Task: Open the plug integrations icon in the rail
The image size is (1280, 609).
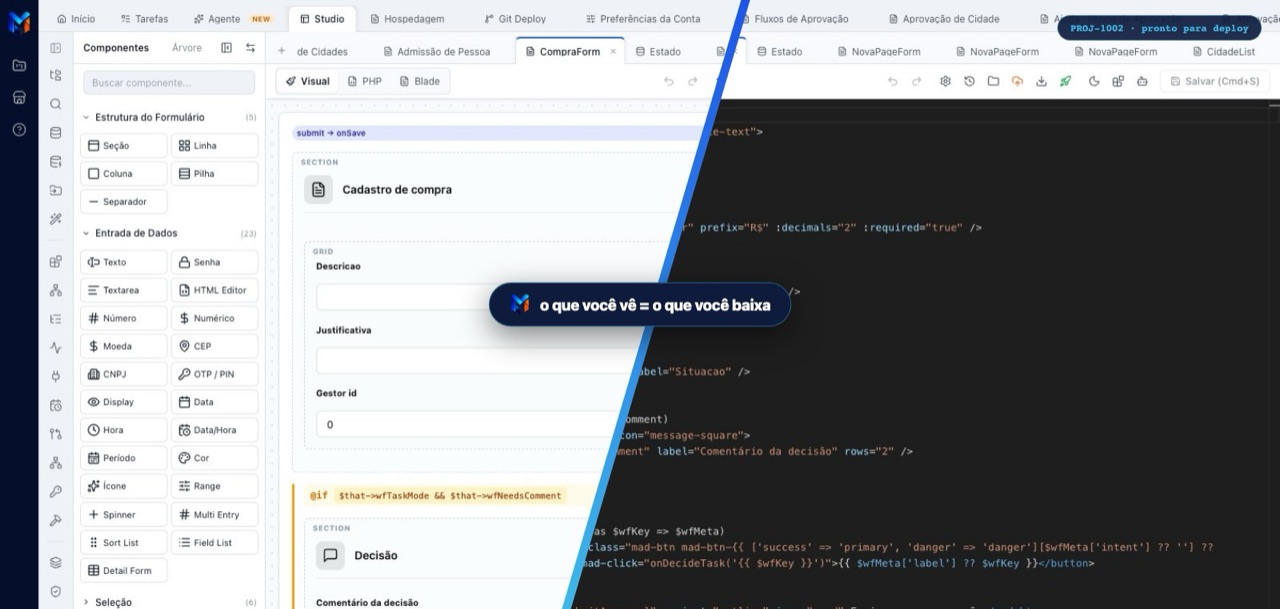Action: coord(56,377)
